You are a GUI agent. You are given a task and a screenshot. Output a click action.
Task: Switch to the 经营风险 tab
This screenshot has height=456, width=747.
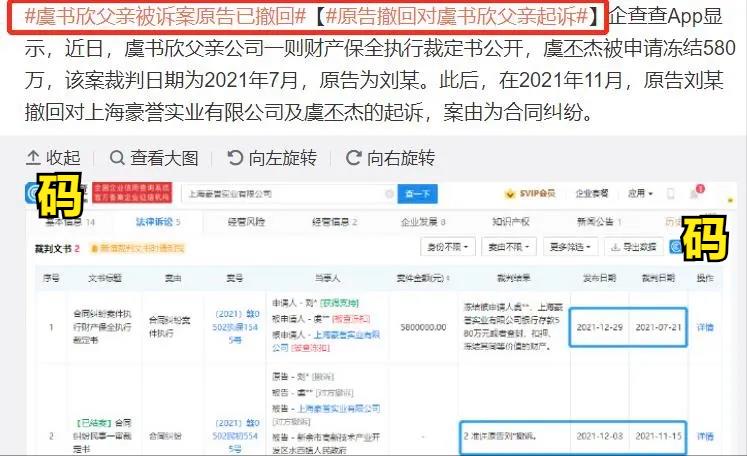pyautogui.click(x=246, y=222)
